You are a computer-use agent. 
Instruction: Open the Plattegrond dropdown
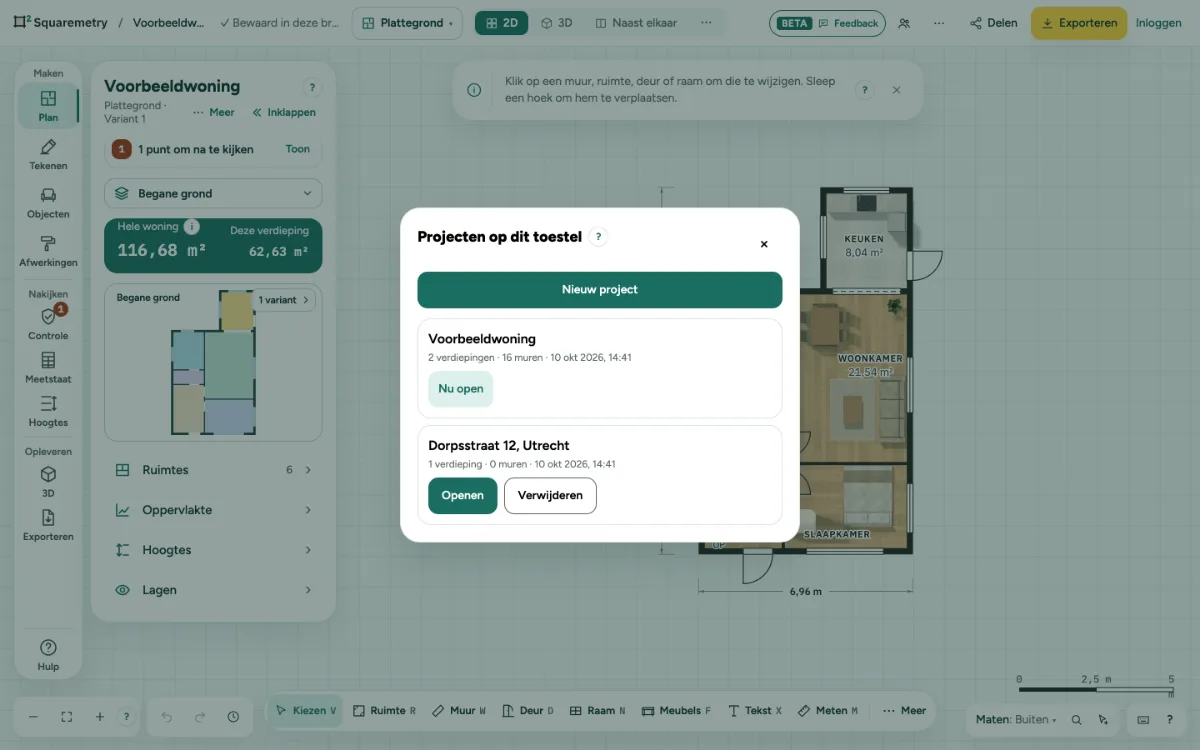click(x=407, y=23)
